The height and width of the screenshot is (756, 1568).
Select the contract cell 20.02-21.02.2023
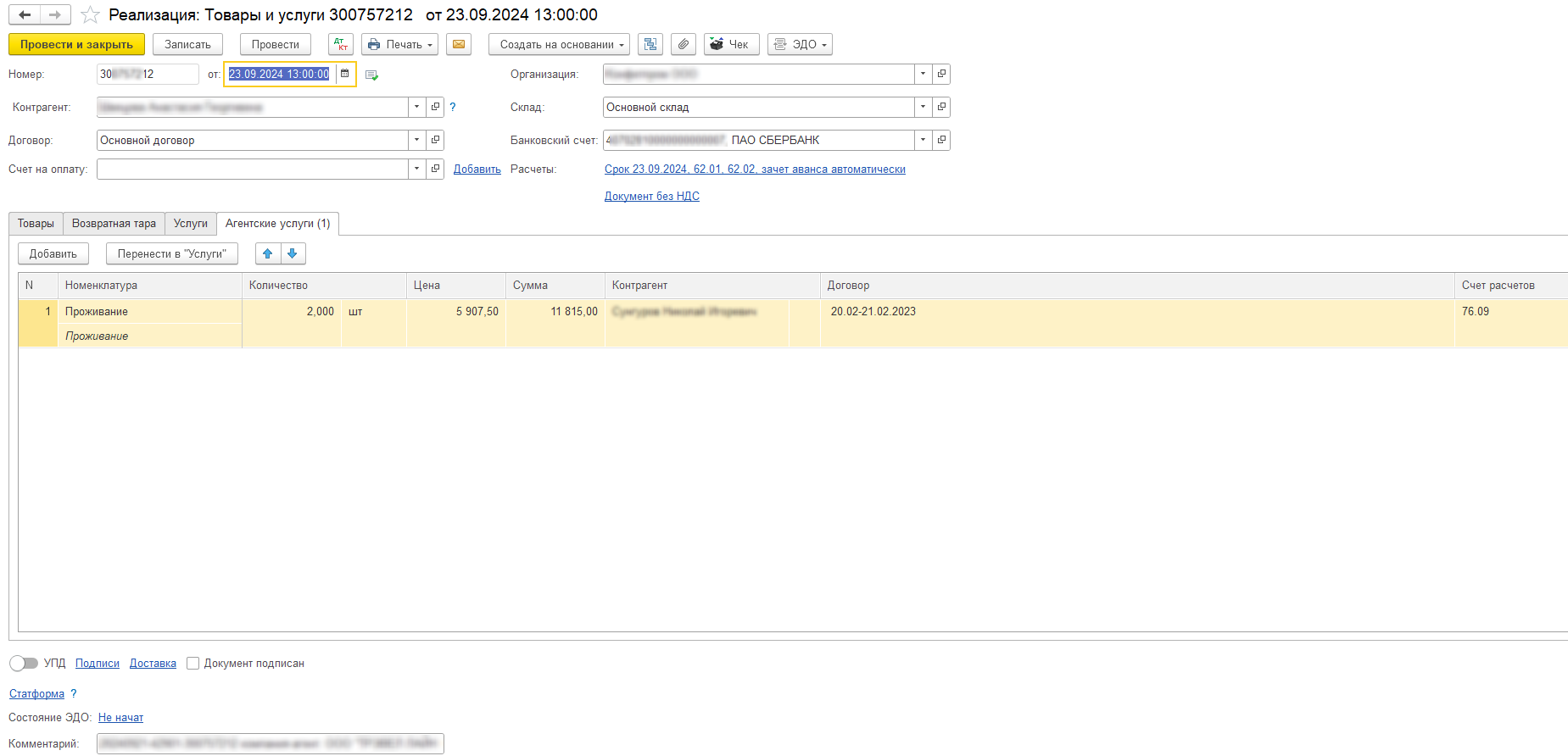point(1137,311)
